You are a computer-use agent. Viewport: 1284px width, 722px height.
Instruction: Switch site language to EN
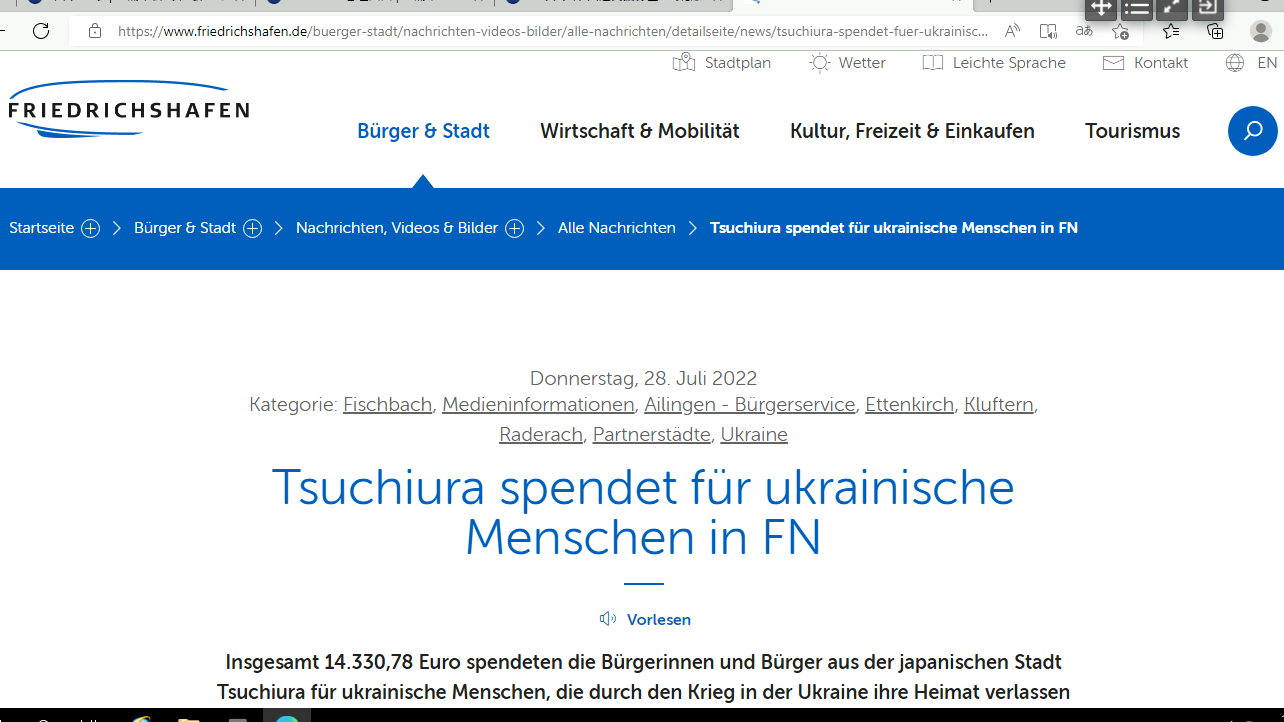1267,63
